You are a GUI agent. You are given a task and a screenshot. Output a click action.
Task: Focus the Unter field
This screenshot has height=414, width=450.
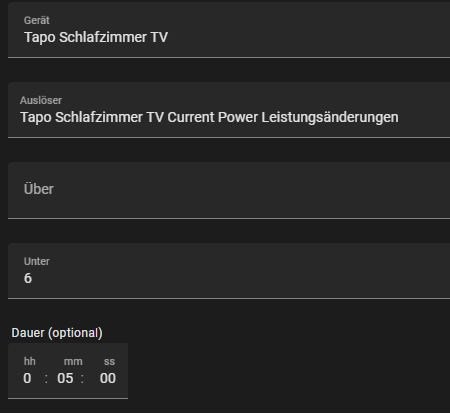coord(229,271)
